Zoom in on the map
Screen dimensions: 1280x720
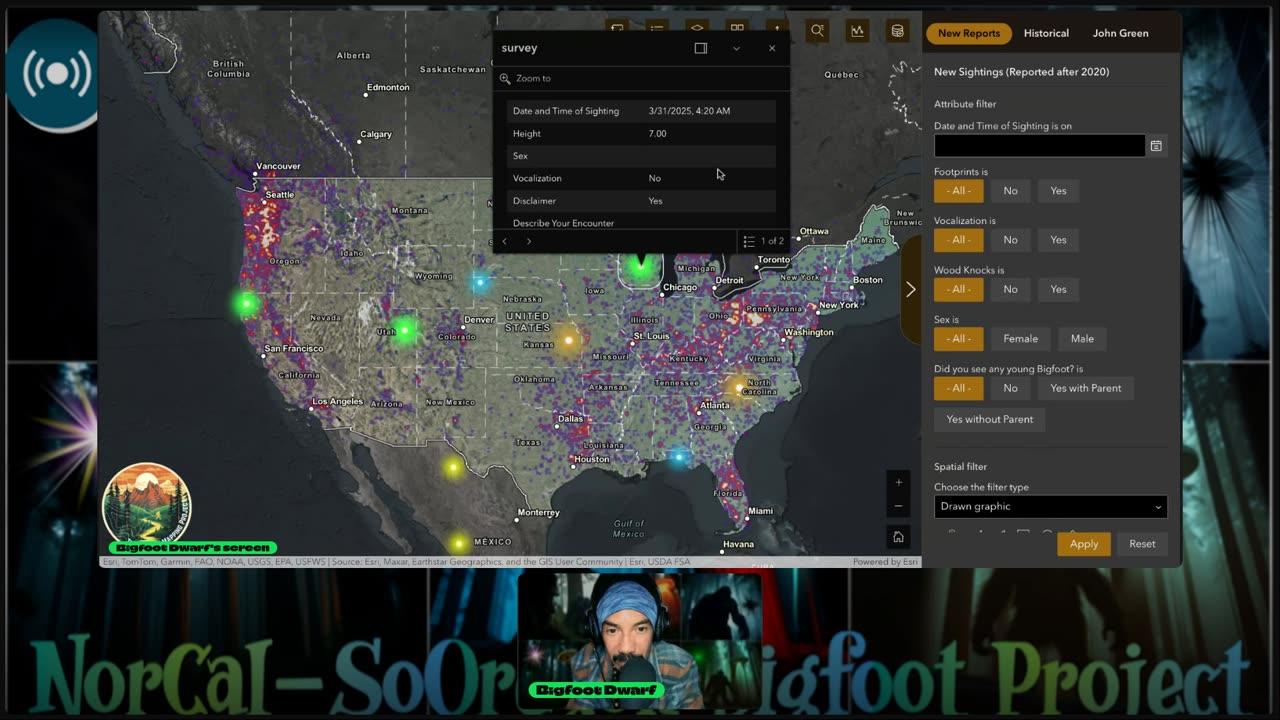pos(898,482)
